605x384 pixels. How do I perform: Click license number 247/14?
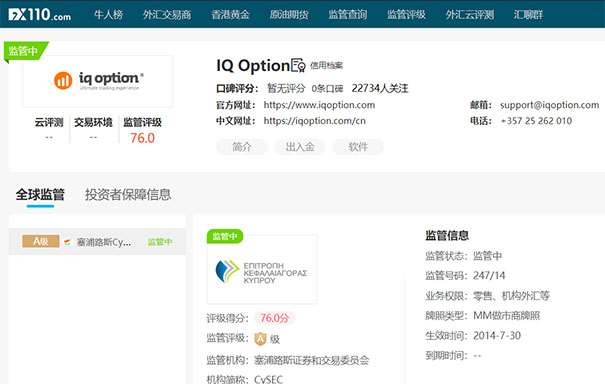489,276
